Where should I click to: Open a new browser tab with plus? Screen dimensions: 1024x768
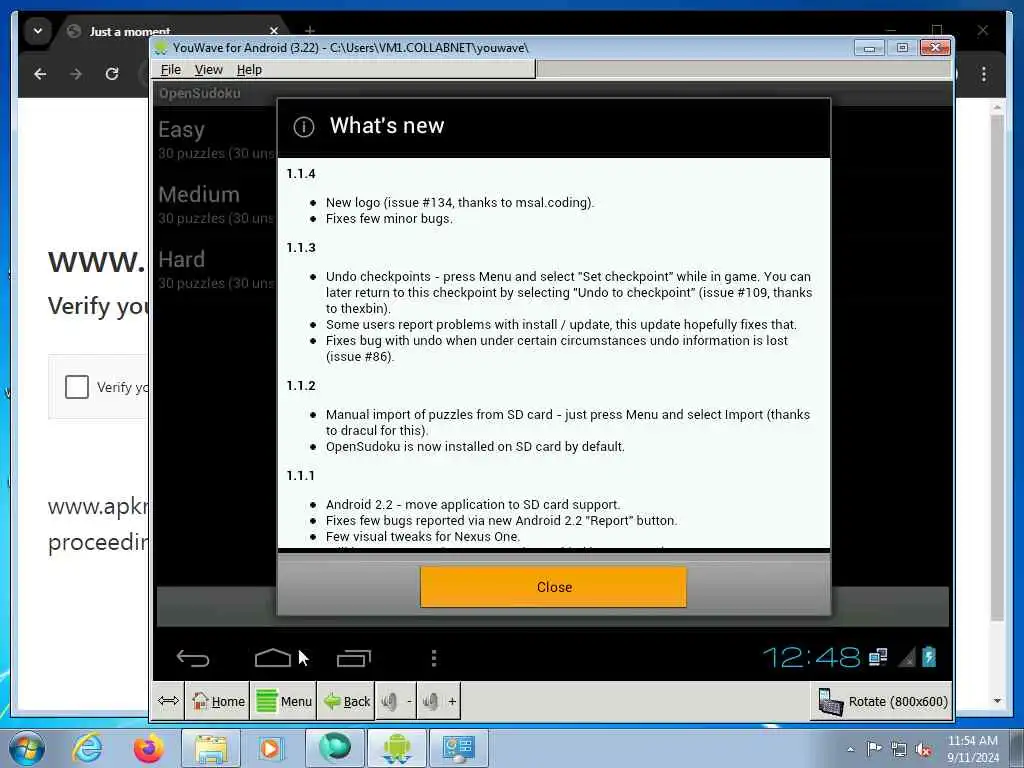(310, 31)
